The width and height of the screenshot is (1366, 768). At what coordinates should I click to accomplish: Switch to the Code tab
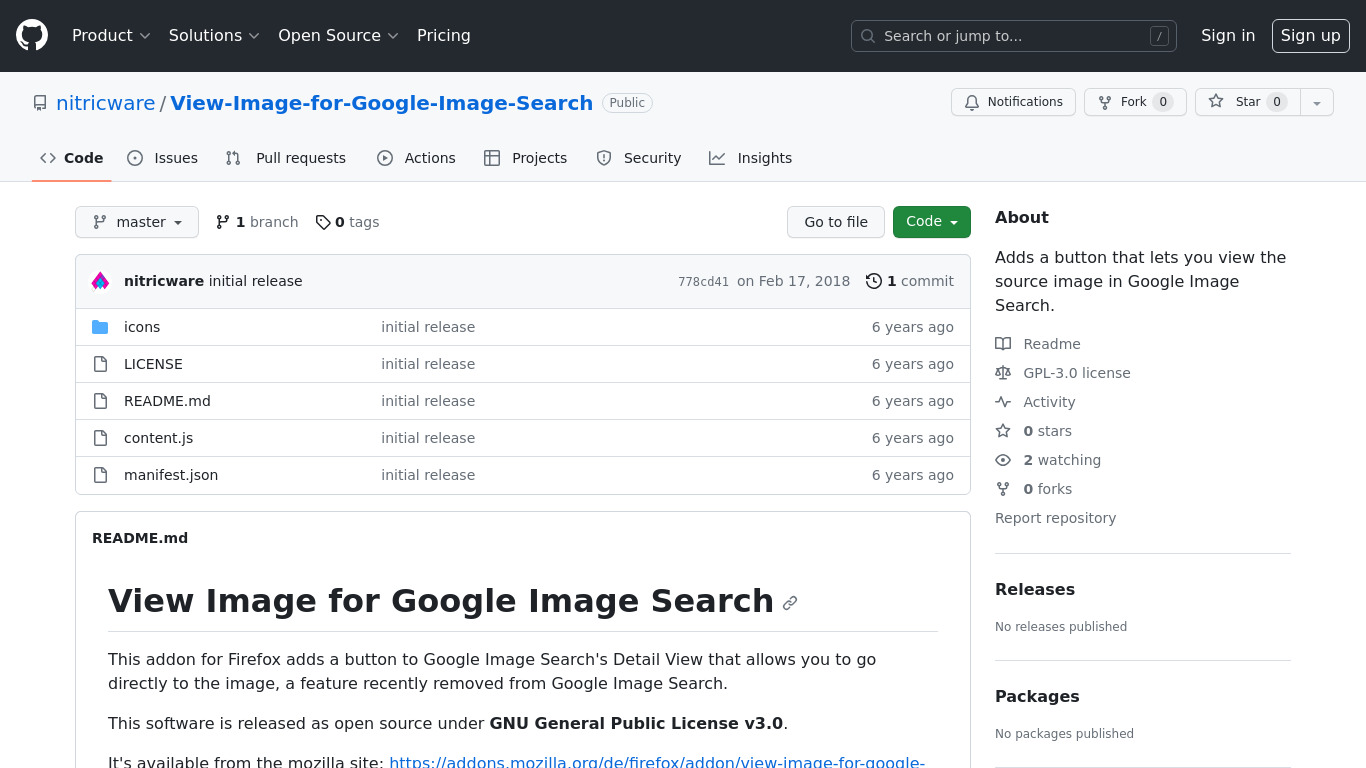coord(72,158)
